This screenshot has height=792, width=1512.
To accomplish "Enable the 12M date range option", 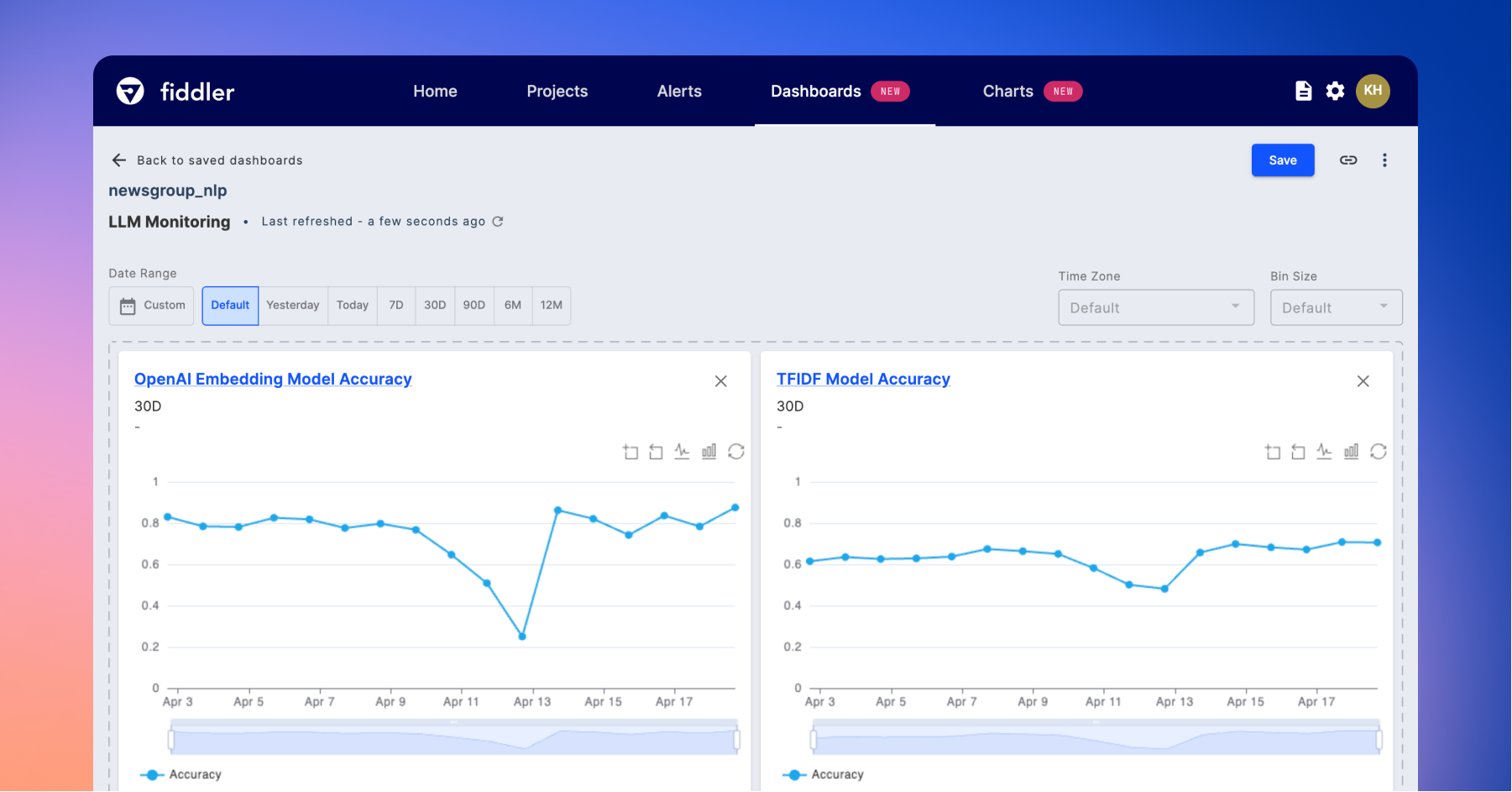I will pyautogui.click(x=552, y=305).
